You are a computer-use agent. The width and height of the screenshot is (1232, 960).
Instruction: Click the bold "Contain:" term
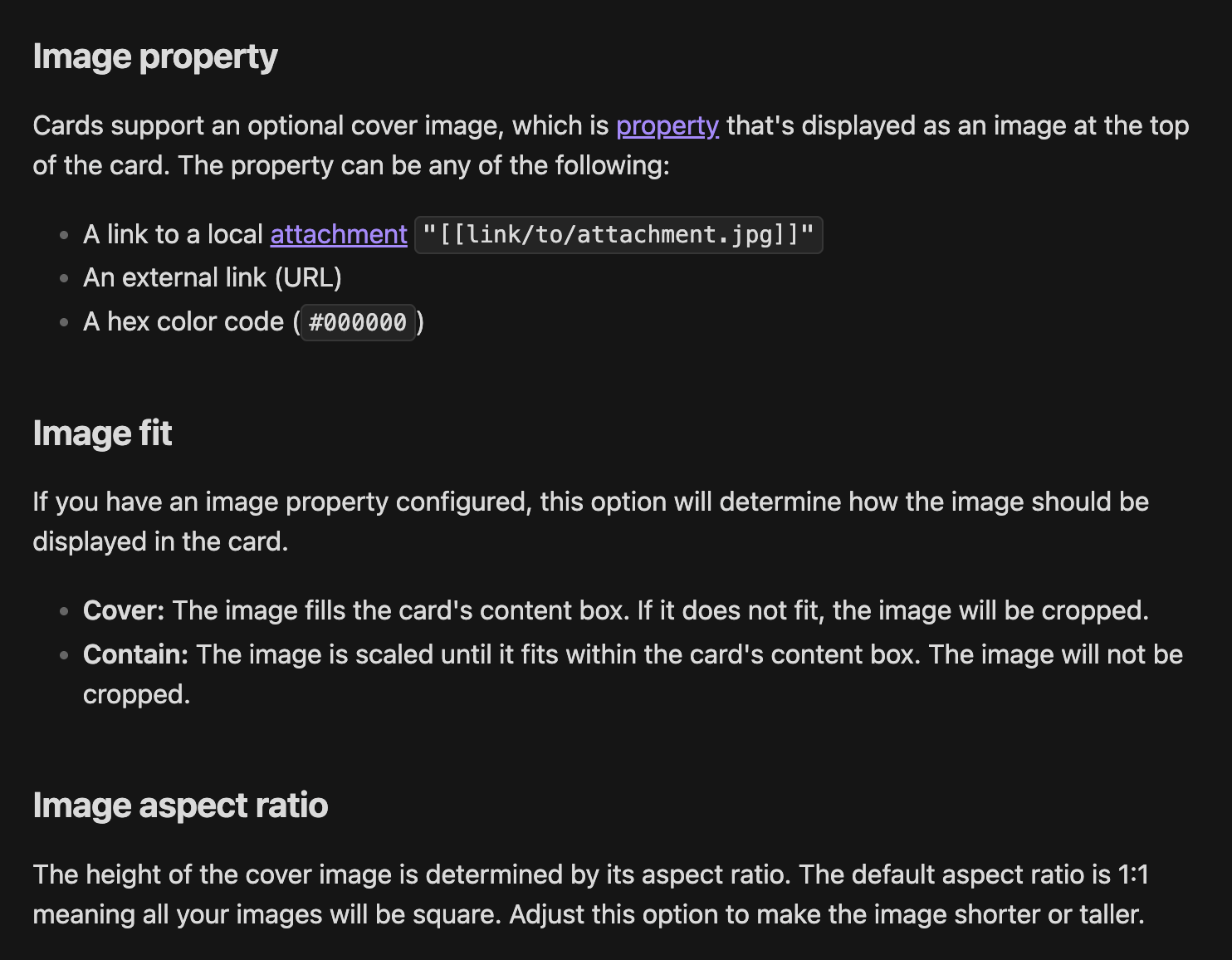(136, 654)
